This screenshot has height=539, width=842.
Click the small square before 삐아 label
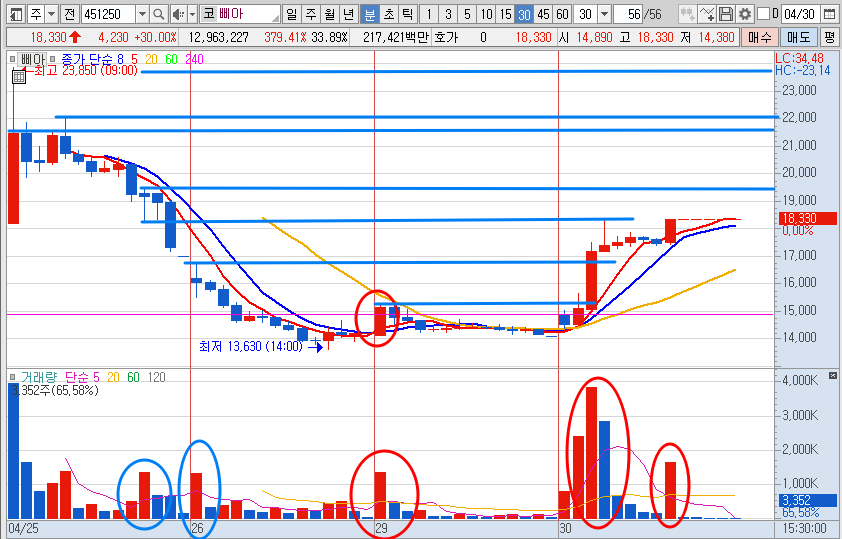[x=12, y=59]
